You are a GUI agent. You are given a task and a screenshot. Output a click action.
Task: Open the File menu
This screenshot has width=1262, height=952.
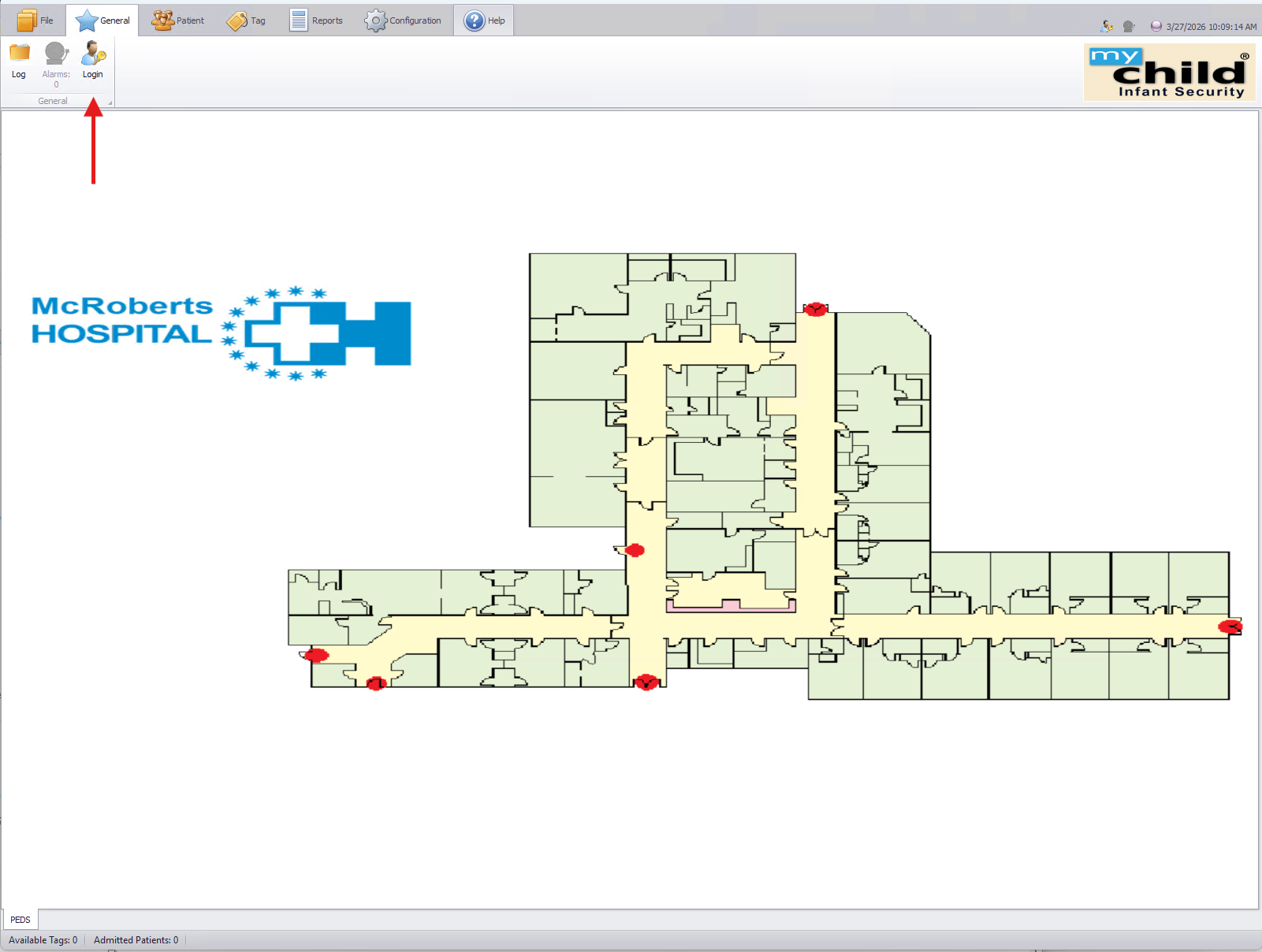[35, 20]
